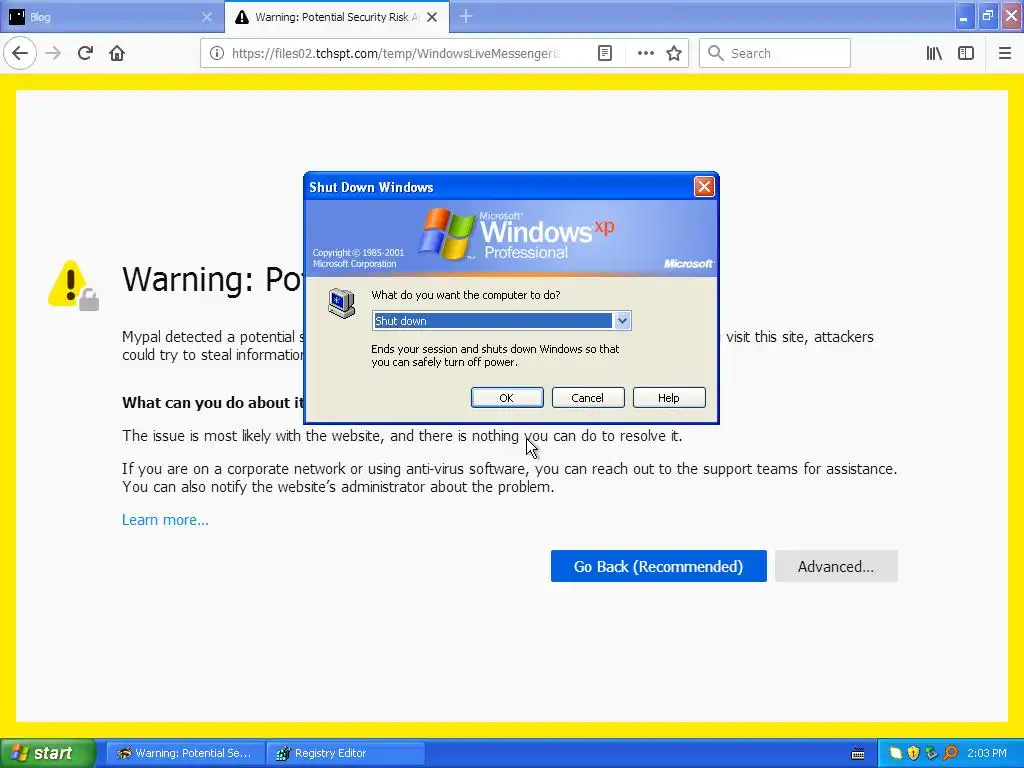Open the Learn more… link
The image size is (1024, 768).
(165, 520)
